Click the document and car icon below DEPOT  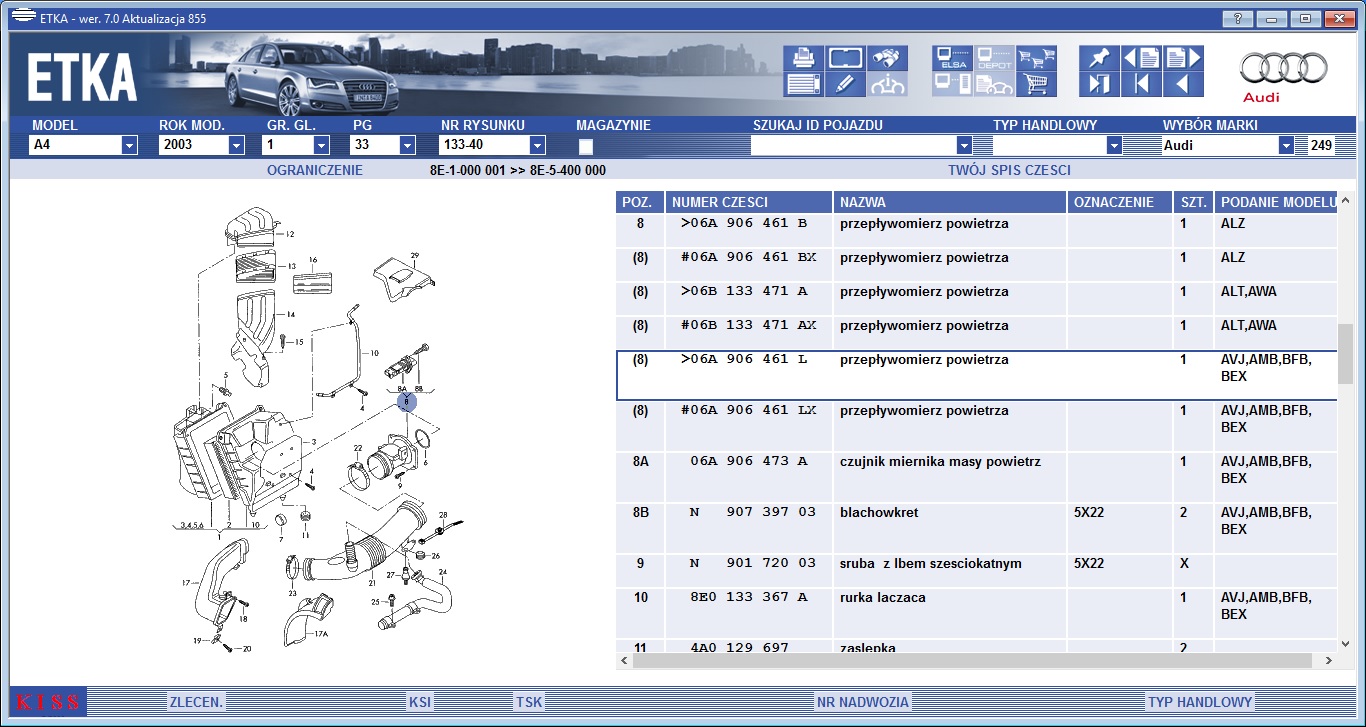pyautogui.click(x=995, y=84)
